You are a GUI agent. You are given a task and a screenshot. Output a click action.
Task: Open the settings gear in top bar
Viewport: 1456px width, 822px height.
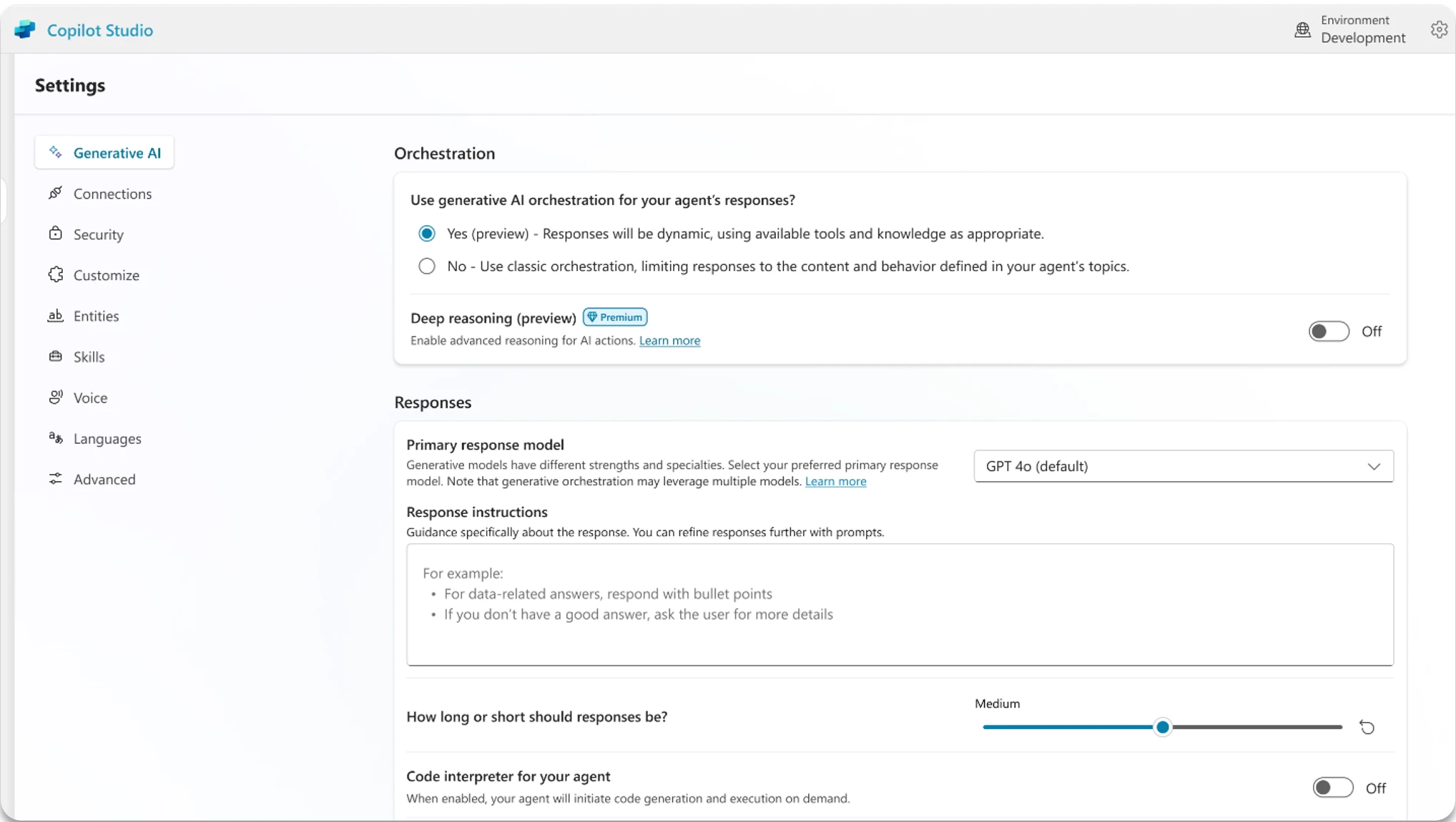tap(1439, 30)
